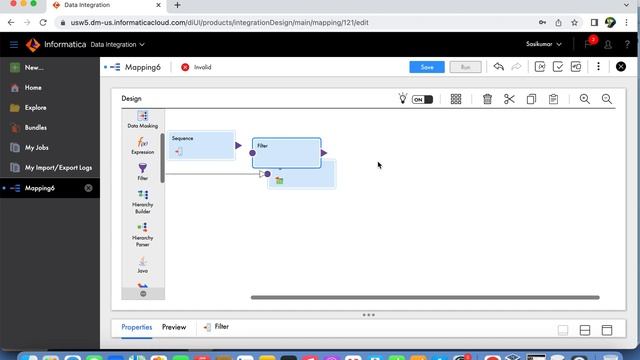This screenshot has width=640, height=360.
Task: Select the Java transformation in palette
Action: tap(142, 264)
